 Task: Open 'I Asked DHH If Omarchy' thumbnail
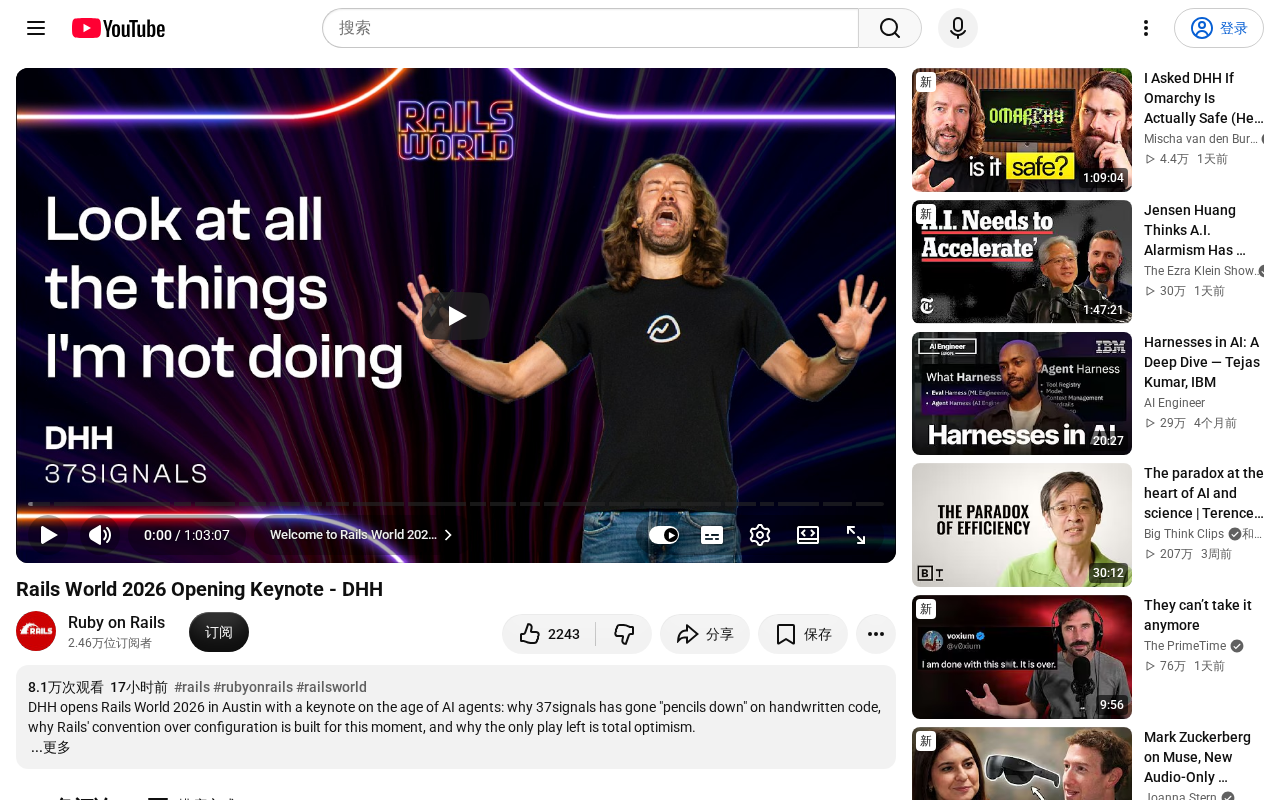[1022, 130]
